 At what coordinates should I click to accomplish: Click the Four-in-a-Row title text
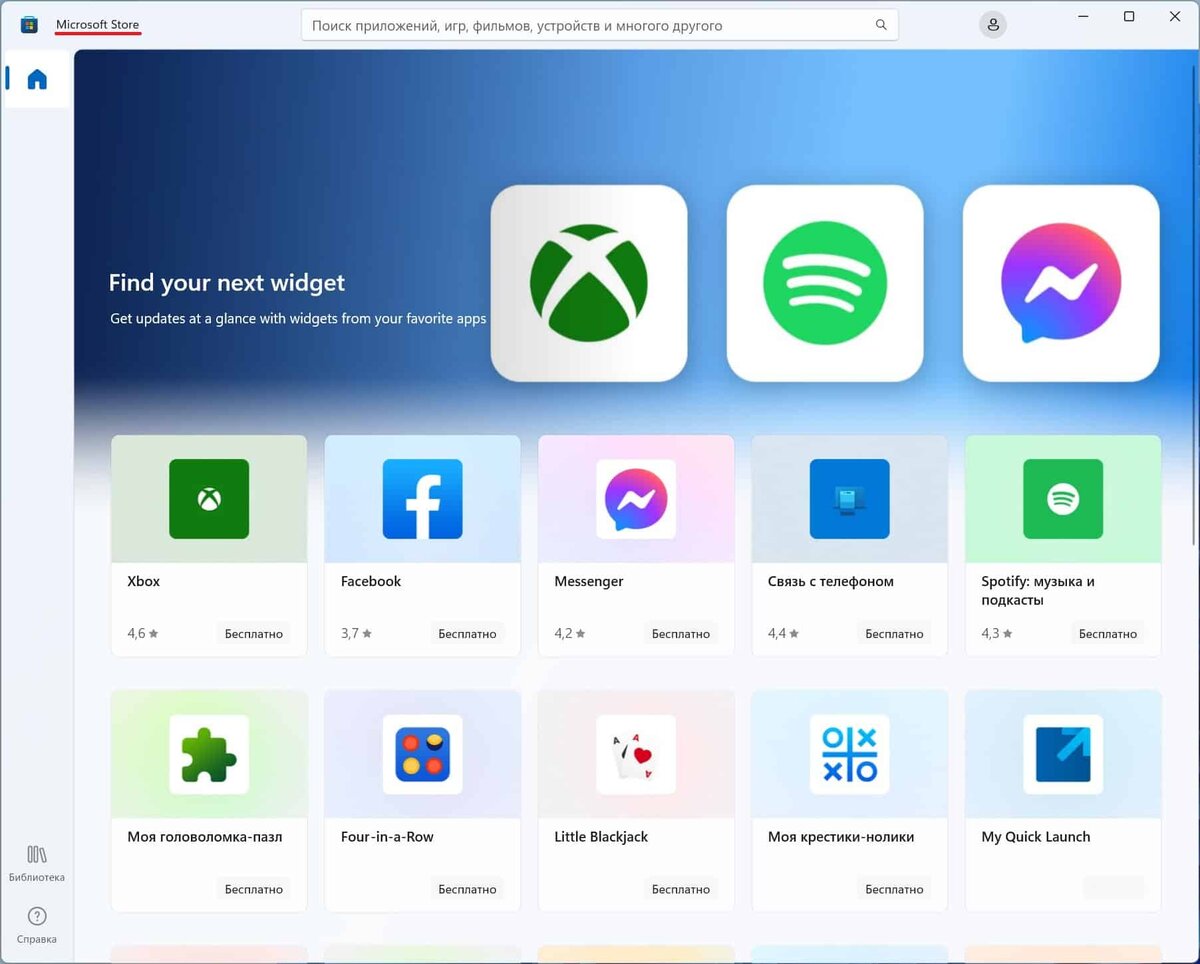click(387, 837)
